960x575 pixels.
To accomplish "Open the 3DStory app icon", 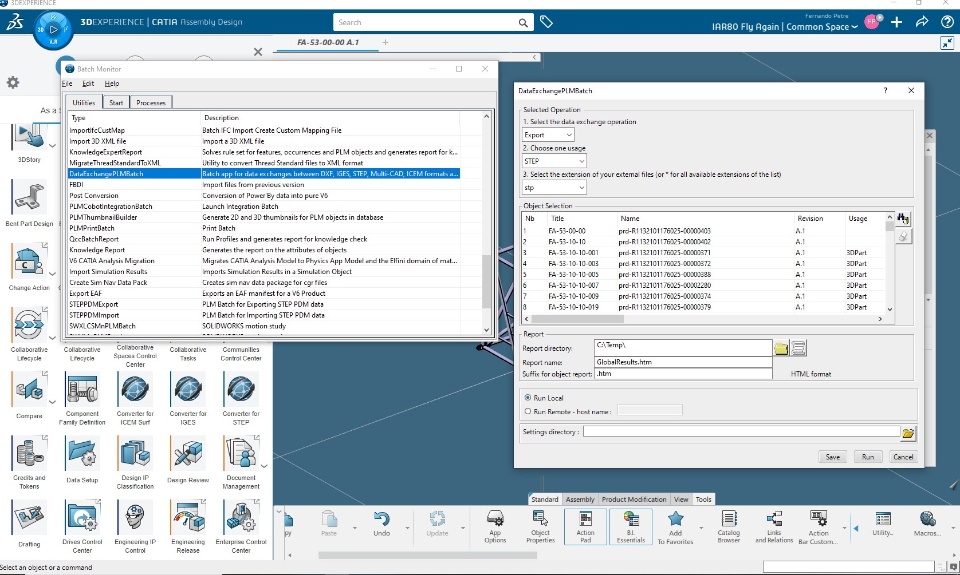I will tap(29, 137).
